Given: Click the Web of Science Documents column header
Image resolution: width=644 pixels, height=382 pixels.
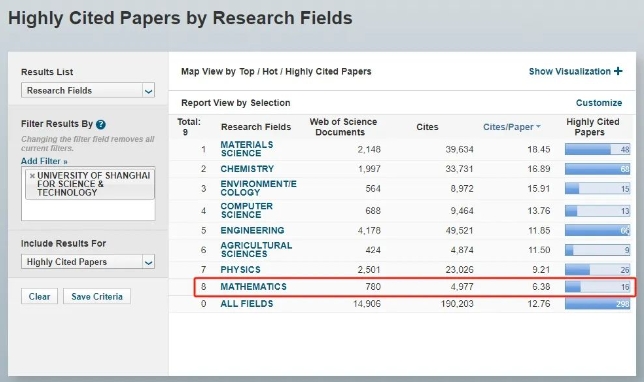Looking at the screenshot, I should pyautogui.click(x=343, y=127).
